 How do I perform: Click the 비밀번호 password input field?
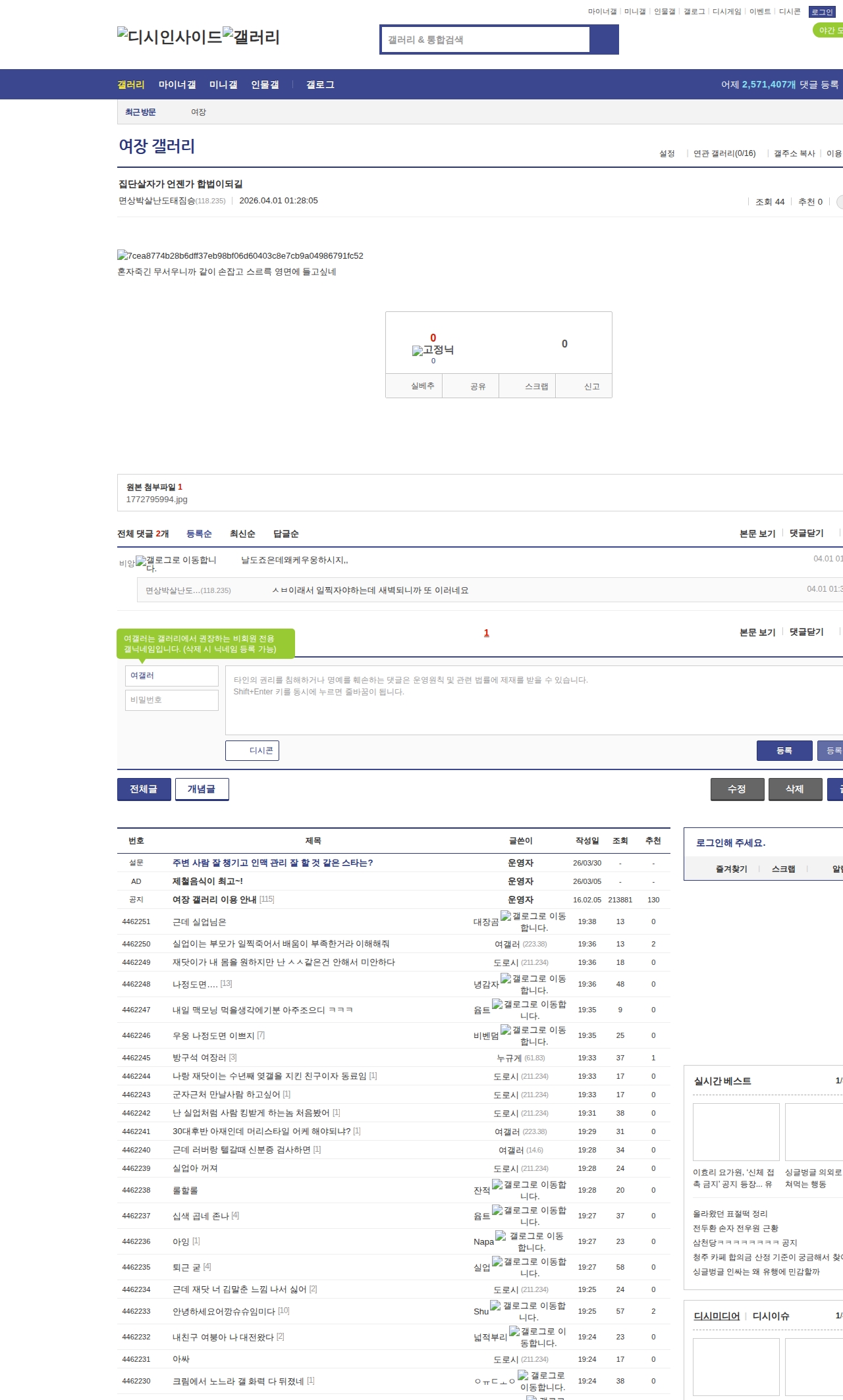(172, 700)
